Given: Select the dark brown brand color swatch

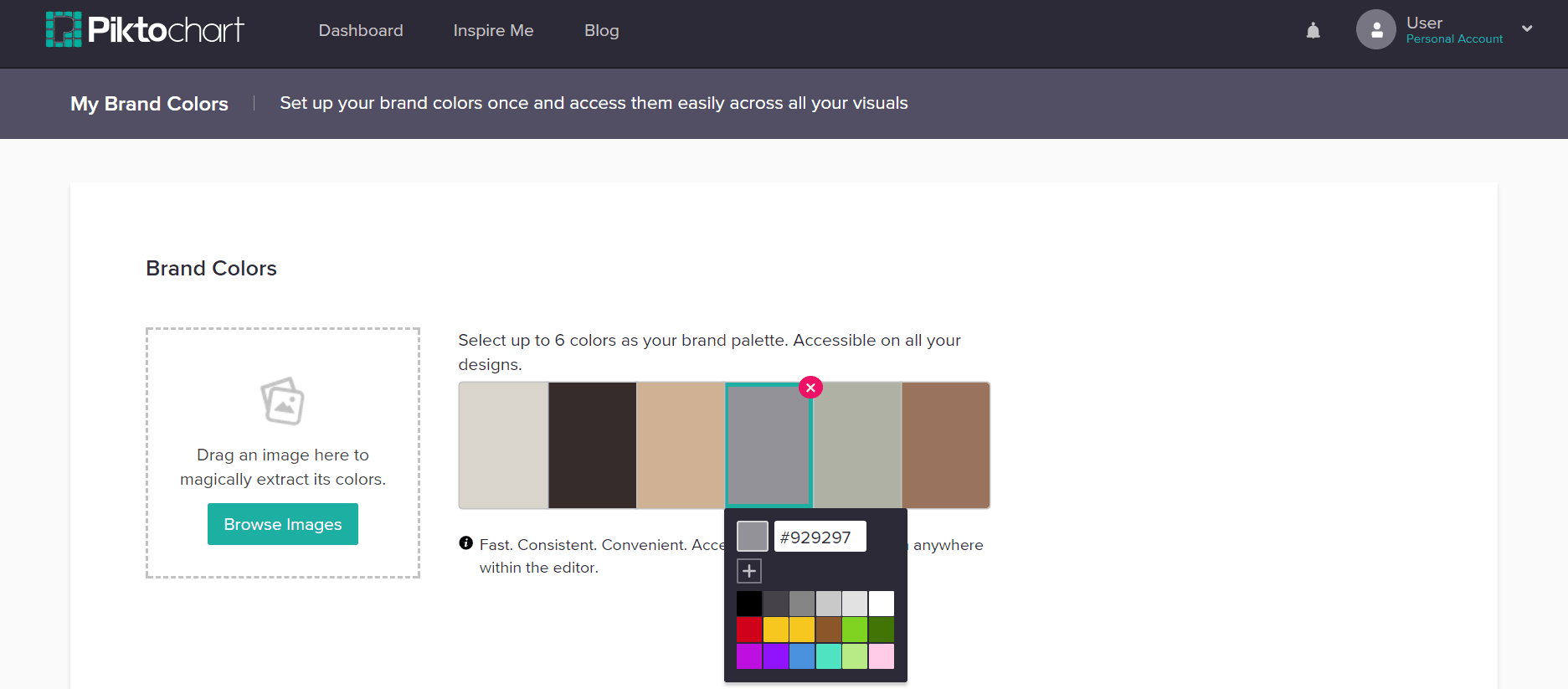Looking at the screenshot, I should pos(593,445).
